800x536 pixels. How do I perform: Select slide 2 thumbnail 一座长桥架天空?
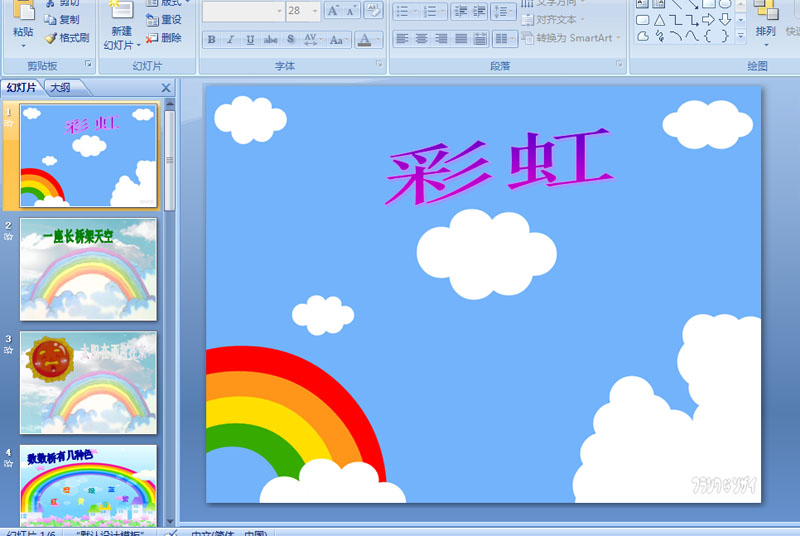point(88,269)
